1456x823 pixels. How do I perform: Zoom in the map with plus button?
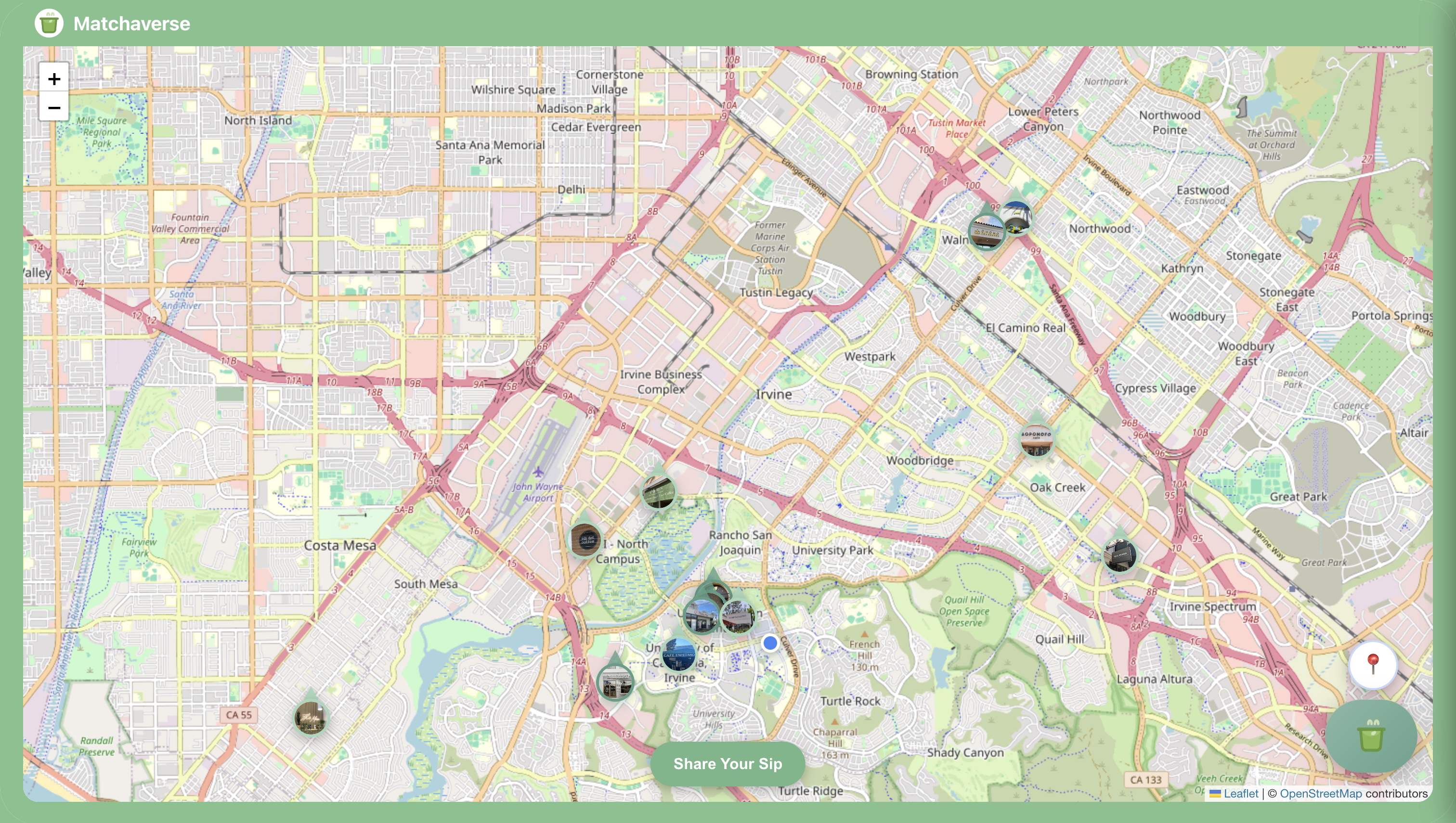point(54,78)
